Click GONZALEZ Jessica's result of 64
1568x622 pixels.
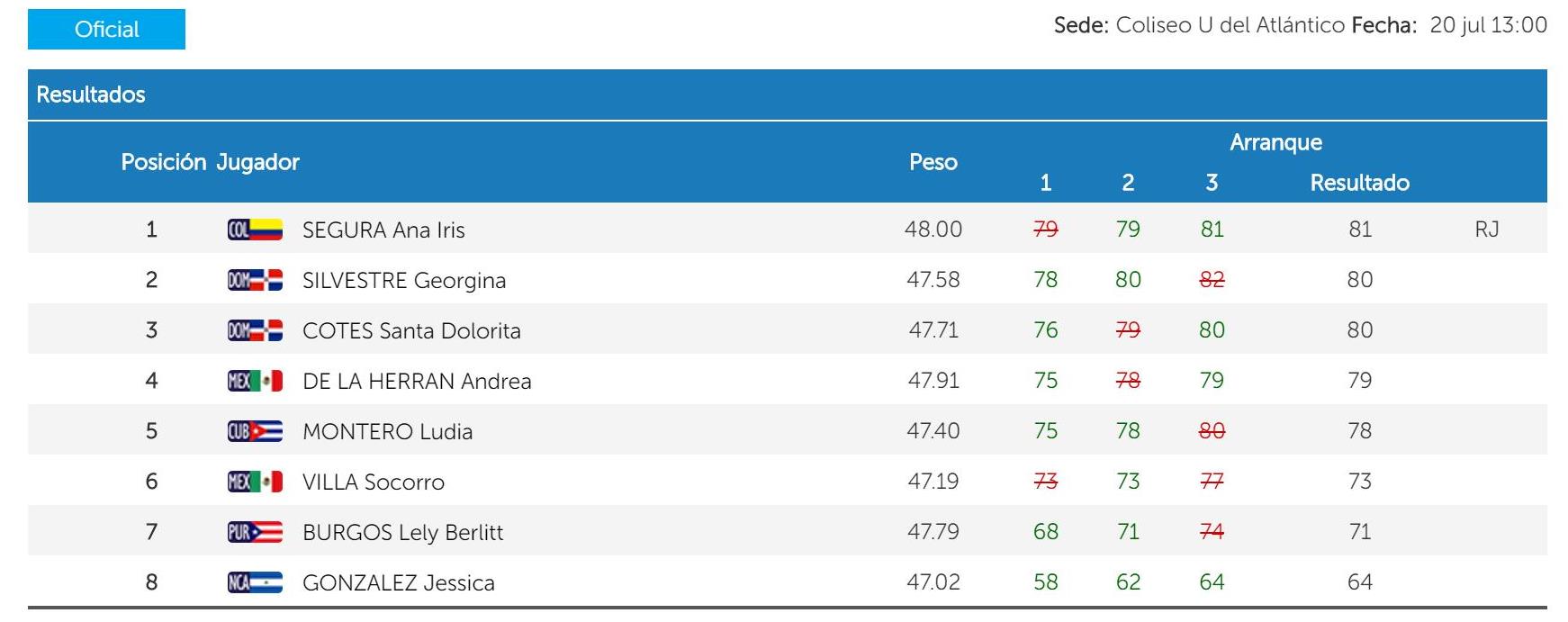coord(1359,582)
